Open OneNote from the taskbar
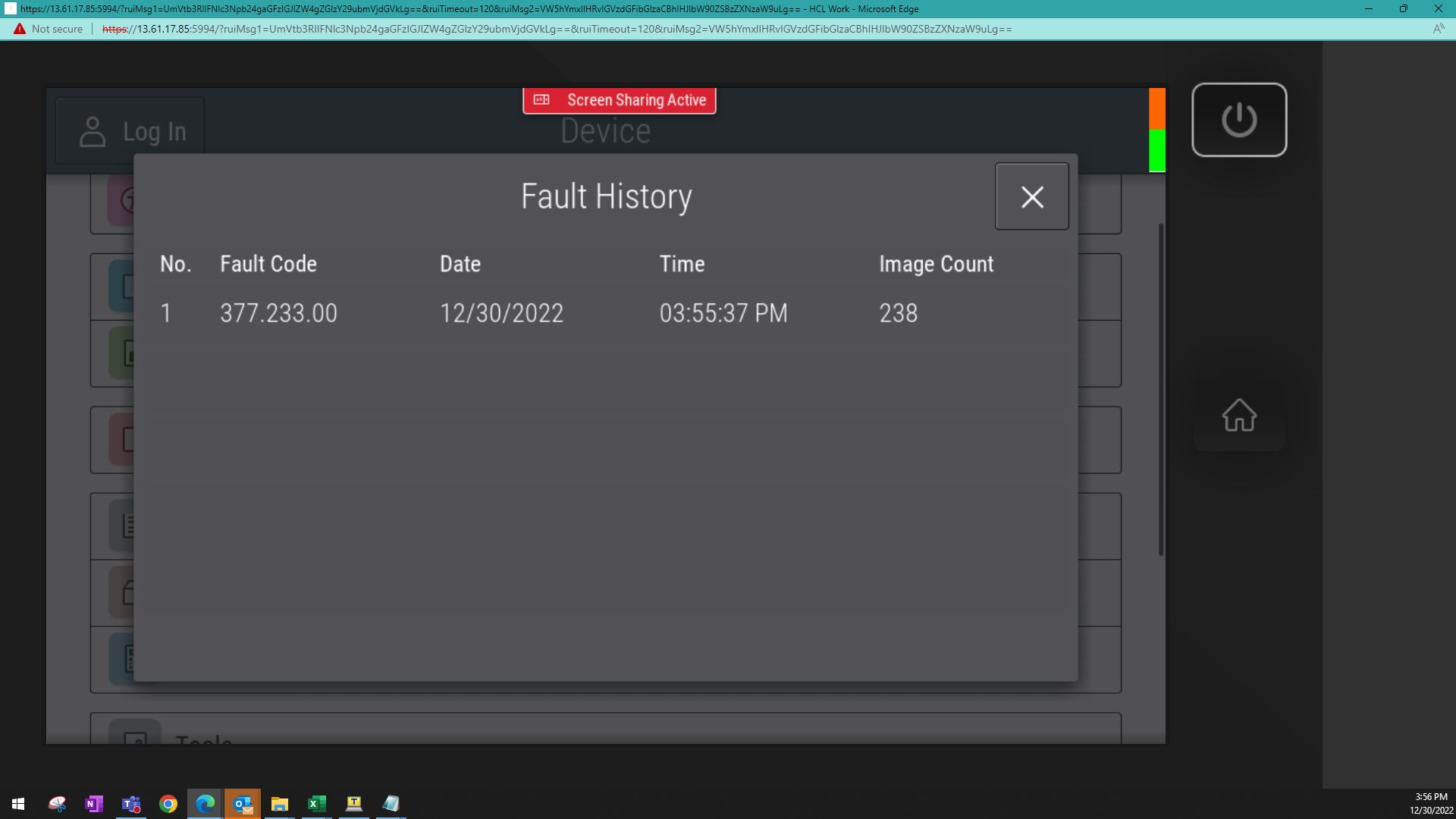Viewport: 1456px width, 819px height. tap(94, 804)
